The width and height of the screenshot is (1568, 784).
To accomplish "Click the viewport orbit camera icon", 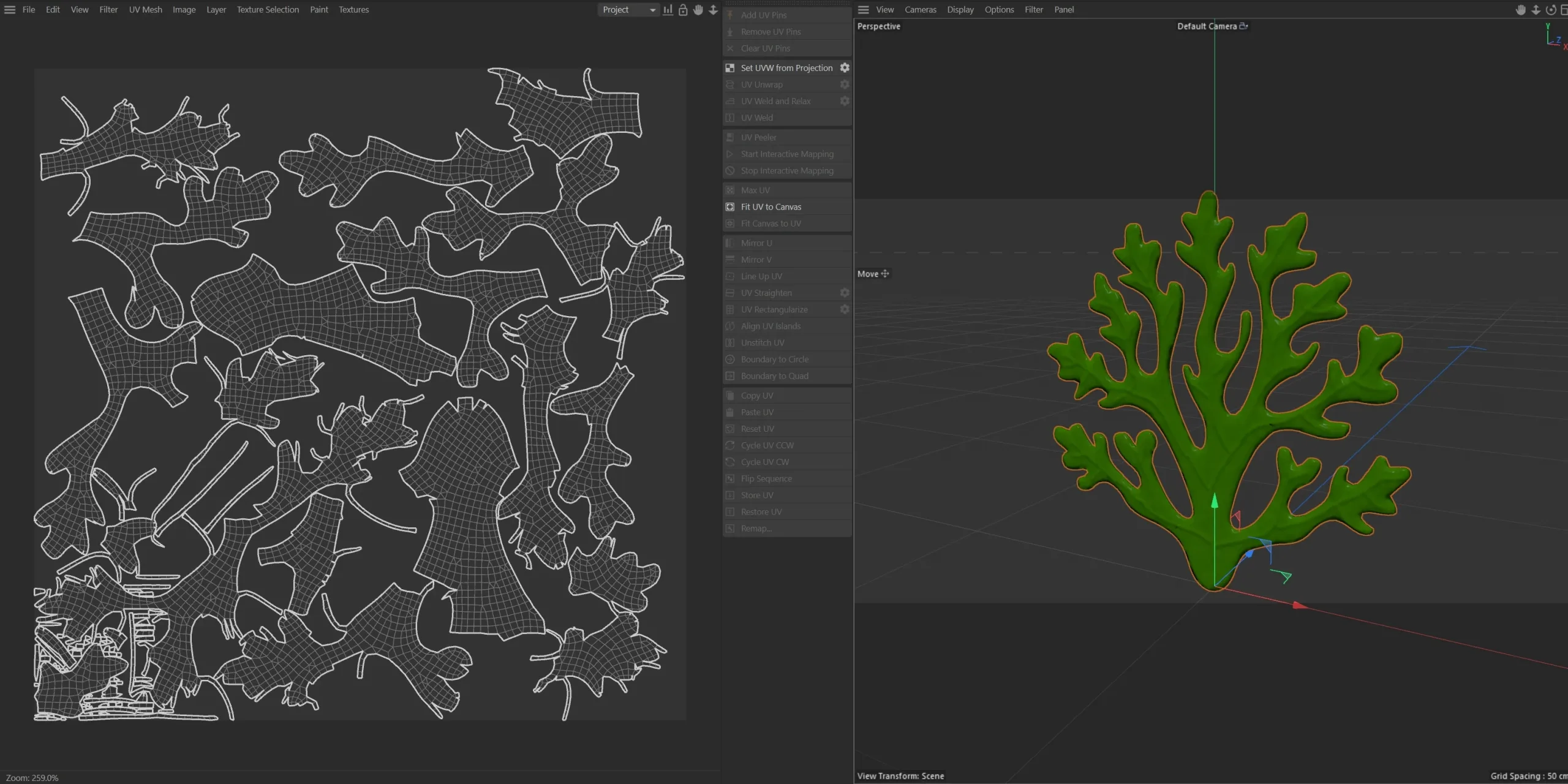I will (1551, 10).
